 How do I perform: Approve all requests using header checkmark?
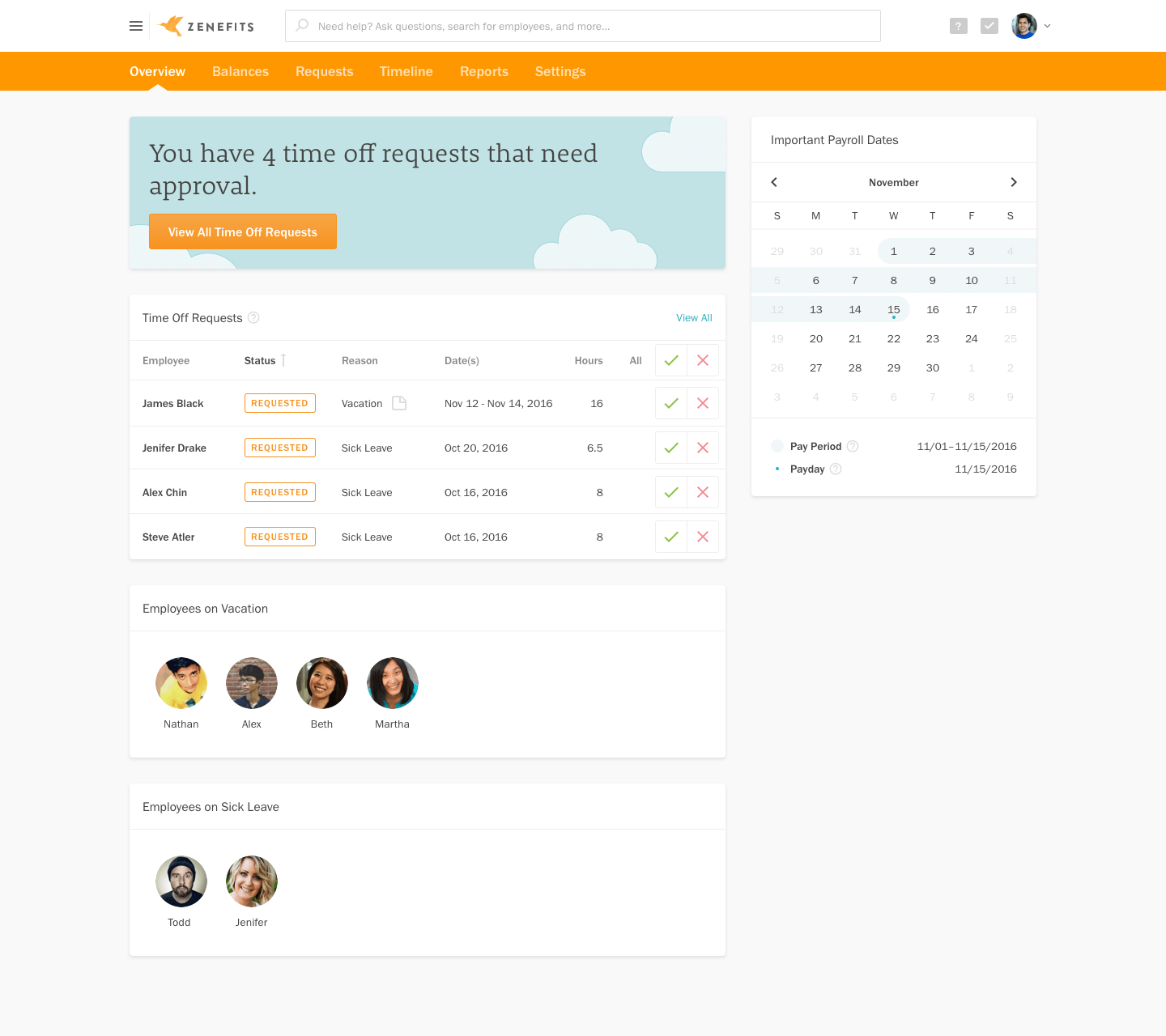click(671, 360)
